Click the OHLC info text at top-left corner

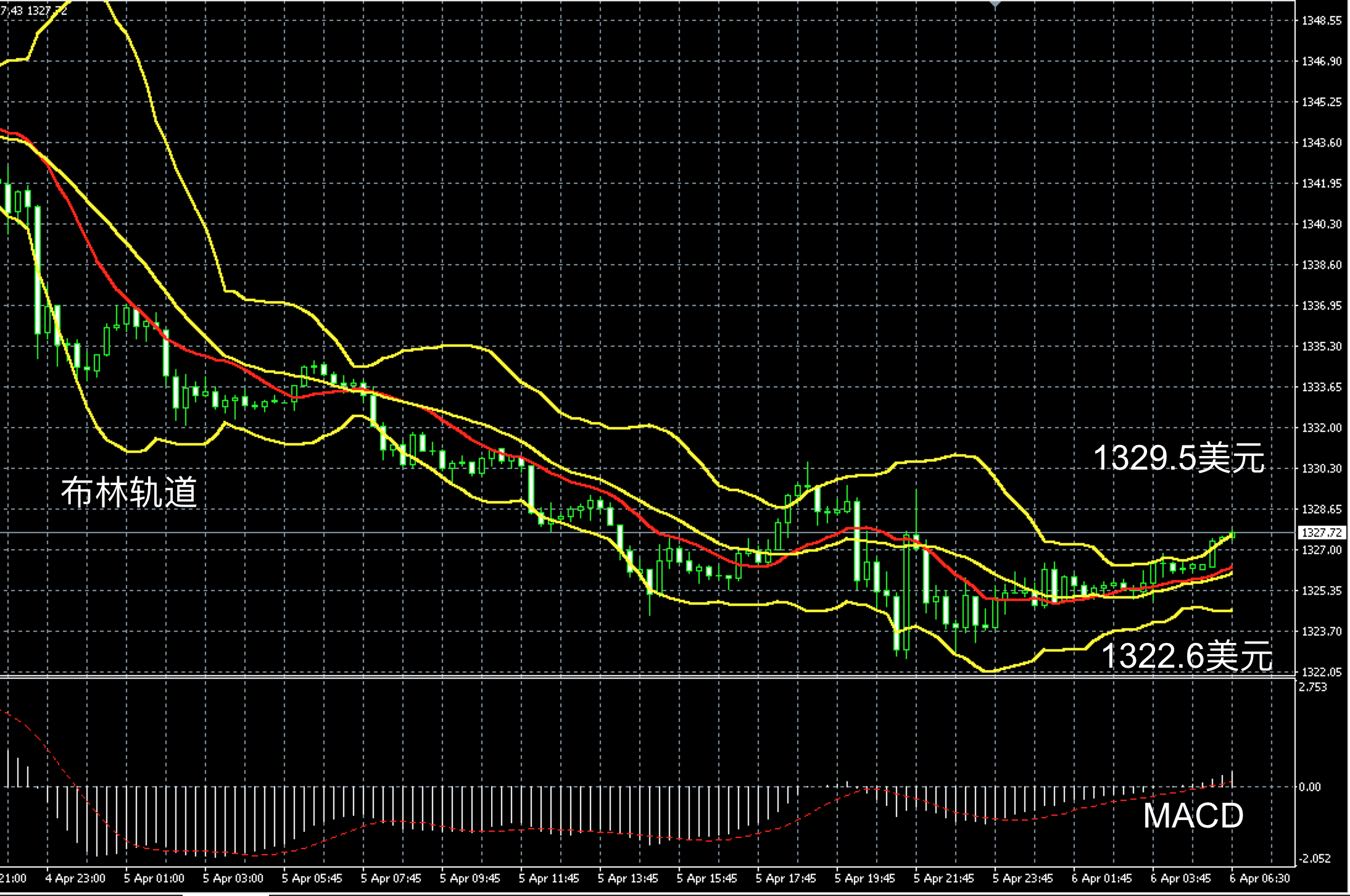(34, 10)
